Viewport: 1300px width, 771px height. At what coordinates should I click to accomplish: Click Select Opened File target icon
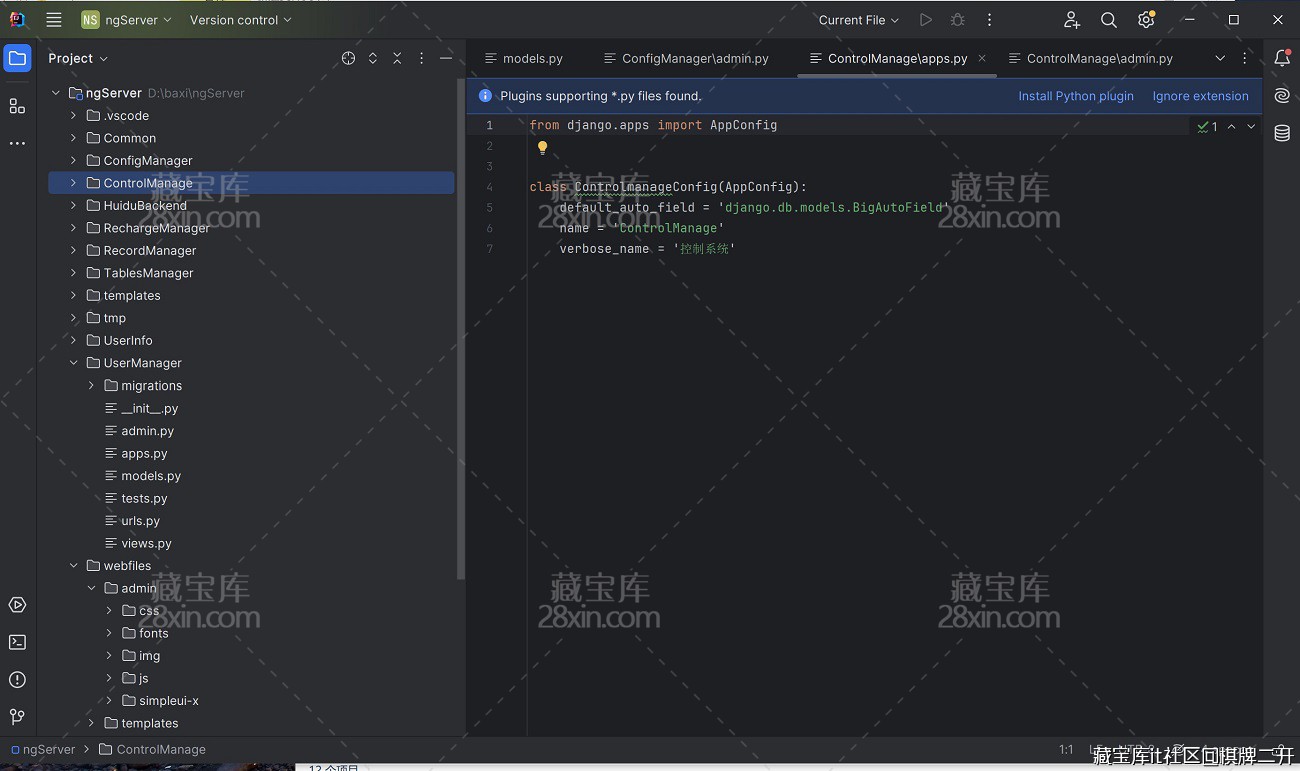click(x=348, y=59)
